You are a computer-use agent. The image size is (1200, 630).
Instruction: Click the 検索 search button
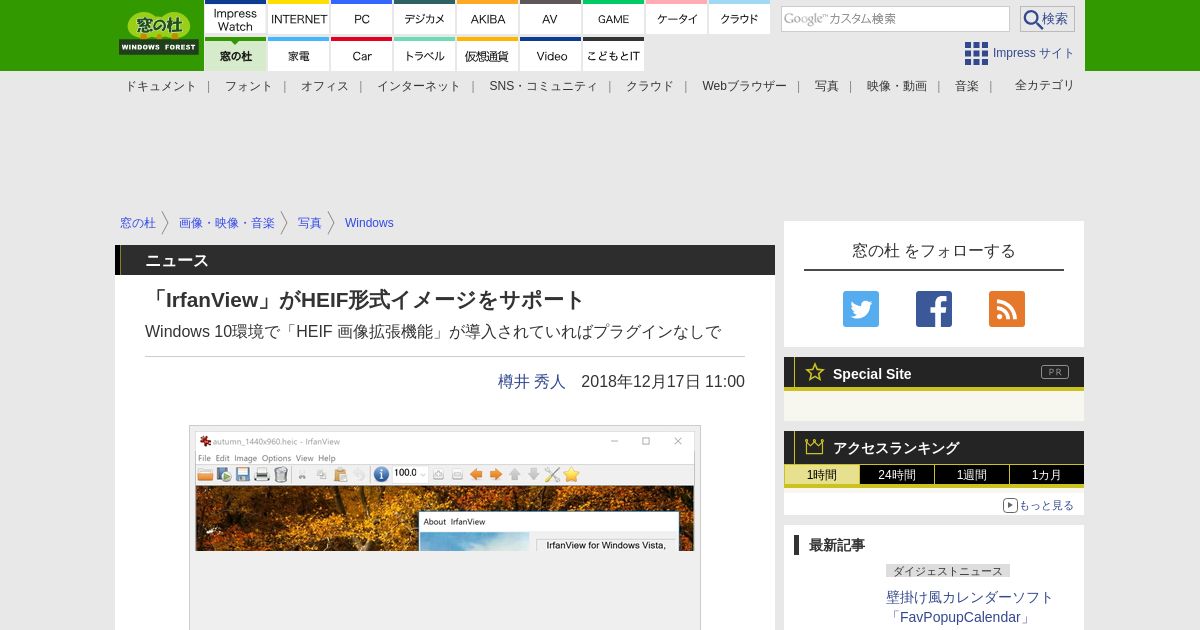(x=1047, y=19)
